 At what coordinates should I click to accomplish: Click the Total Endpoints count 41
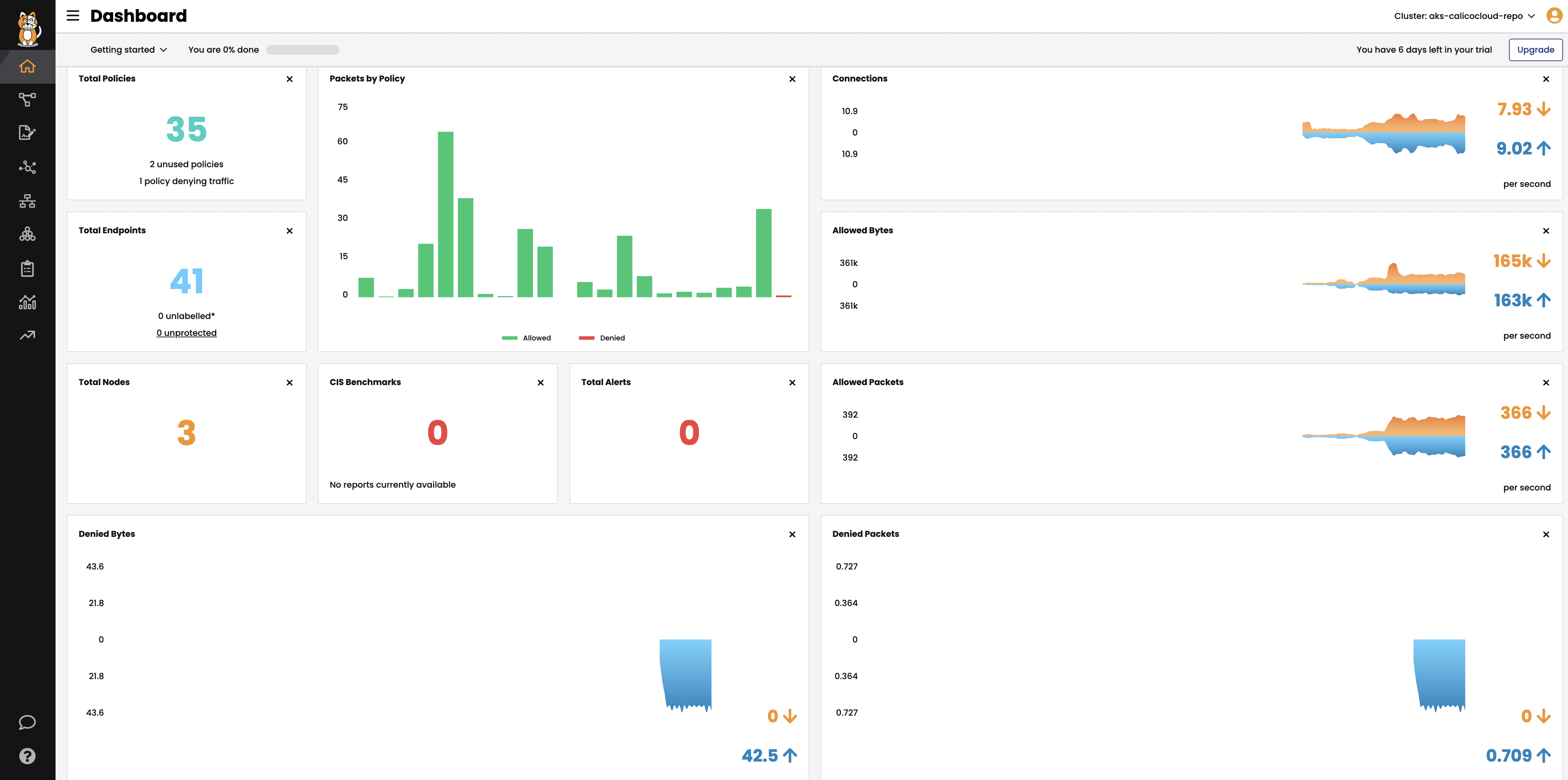tap(186, 281)
